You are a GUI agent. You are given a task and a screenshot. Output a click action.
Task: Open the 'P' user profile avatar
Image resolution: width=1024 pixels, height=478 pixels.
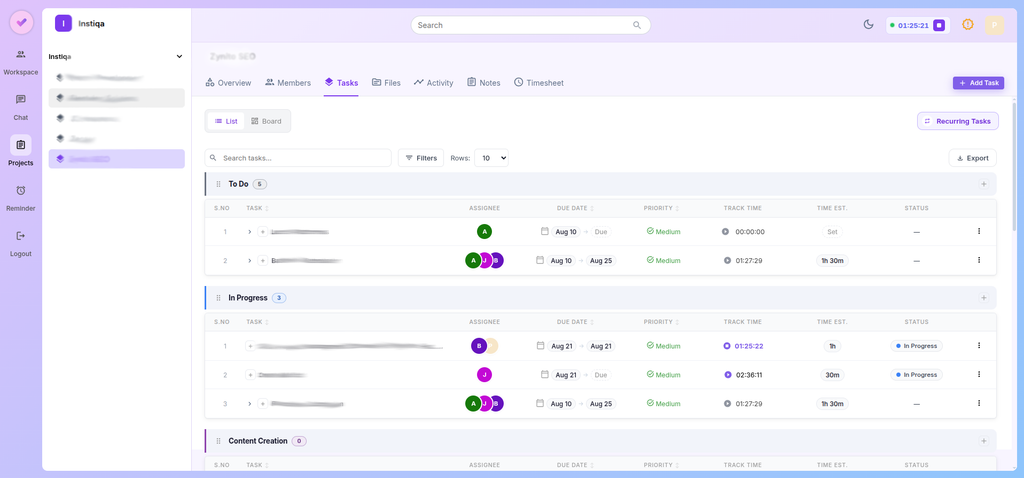pos(994,25)
